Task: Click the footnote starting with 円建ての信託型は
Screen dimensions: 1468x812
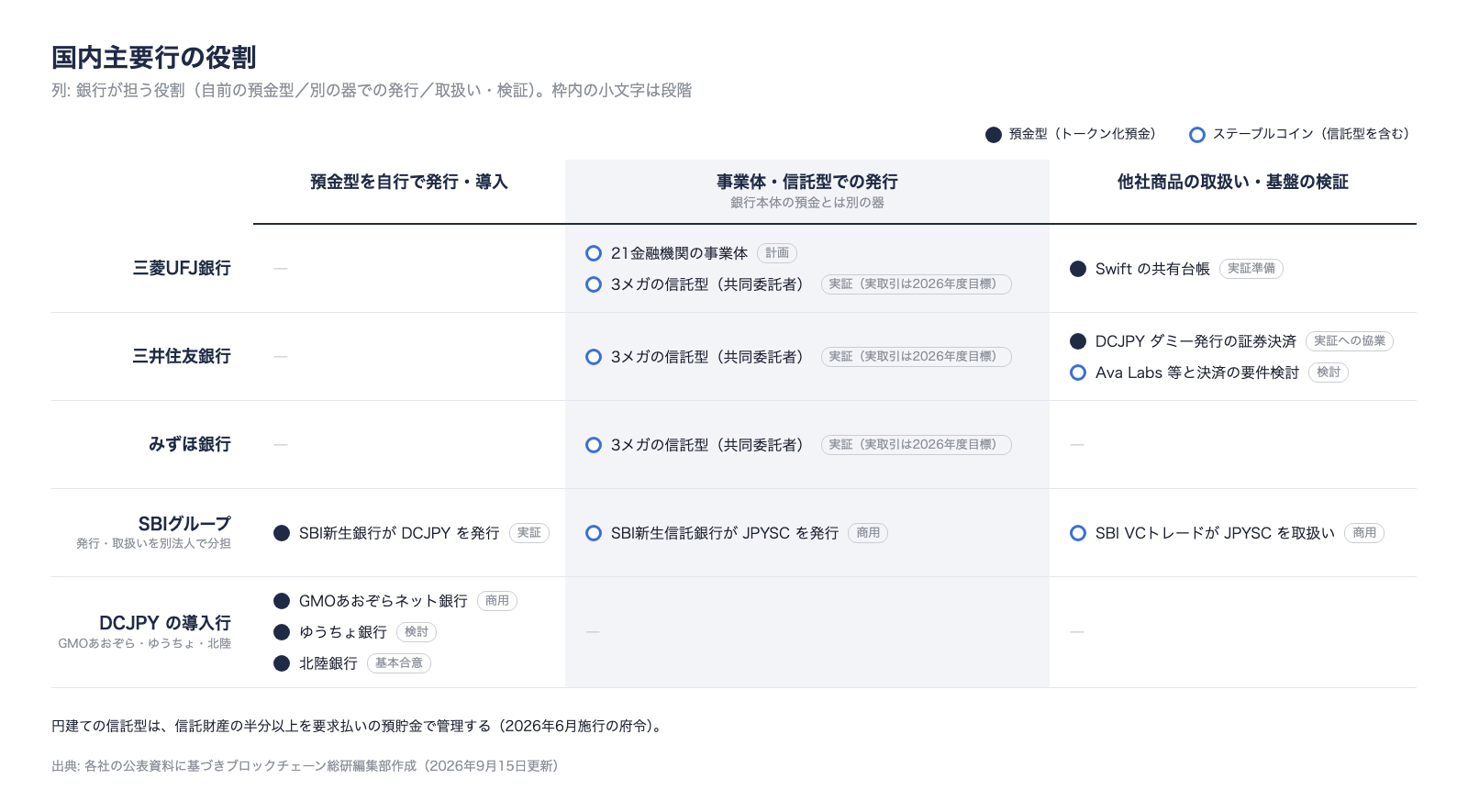Action: click(360, 727)
